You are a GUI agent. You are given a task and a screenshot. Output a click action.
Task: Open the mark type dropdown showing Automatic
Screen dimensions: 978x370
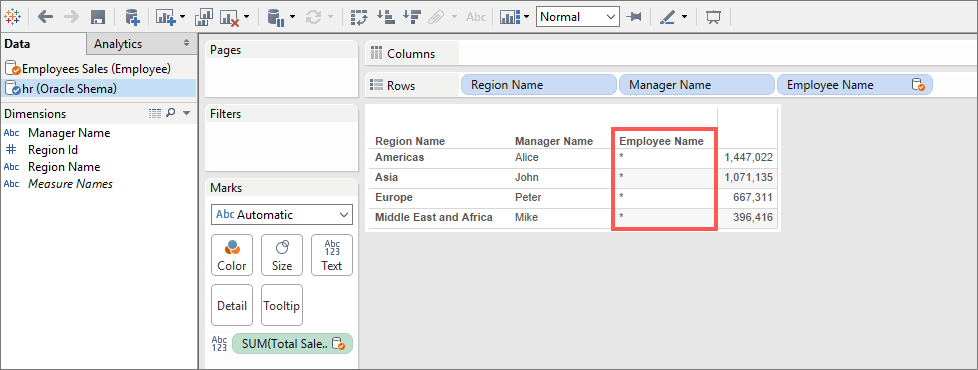tap(281, 215)
